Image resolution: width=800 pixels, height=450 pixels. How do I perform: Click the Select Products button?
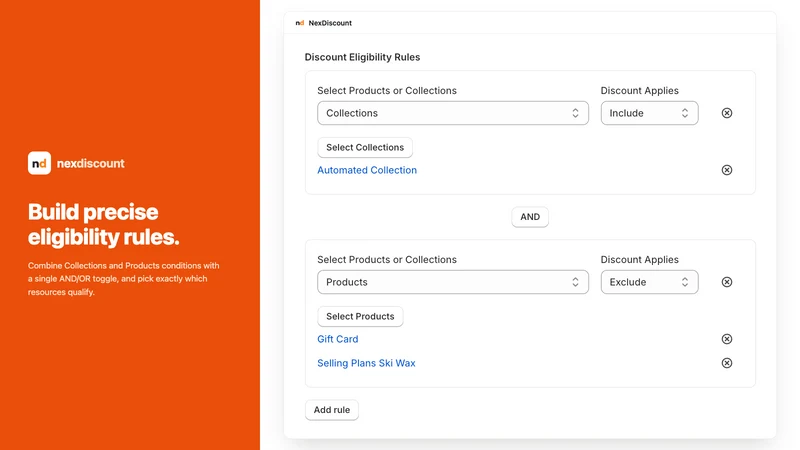click(360, 316)
